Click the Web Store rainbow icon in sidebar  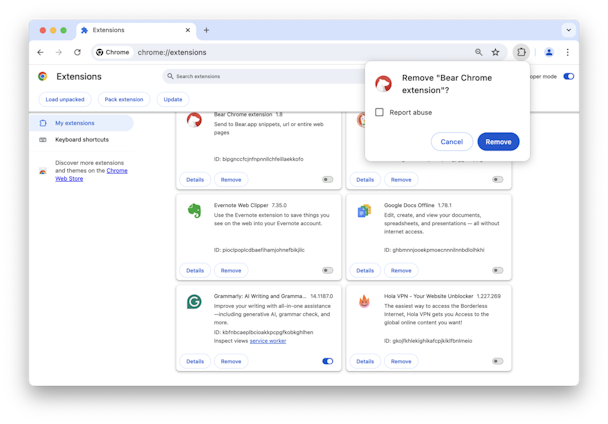point(43,171)
